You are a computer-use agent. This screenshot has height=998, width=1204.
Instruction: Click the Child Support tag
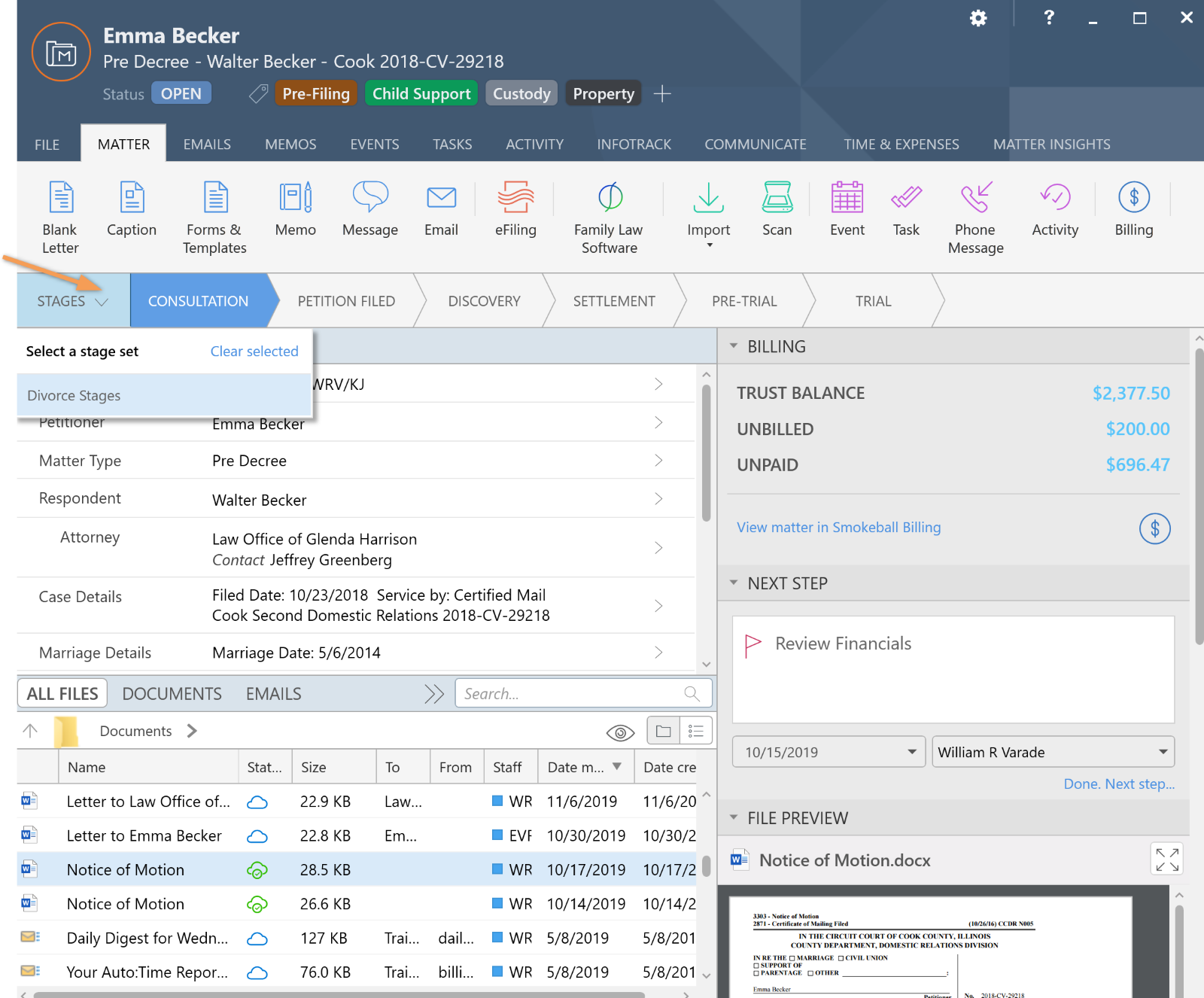point(421,93)
